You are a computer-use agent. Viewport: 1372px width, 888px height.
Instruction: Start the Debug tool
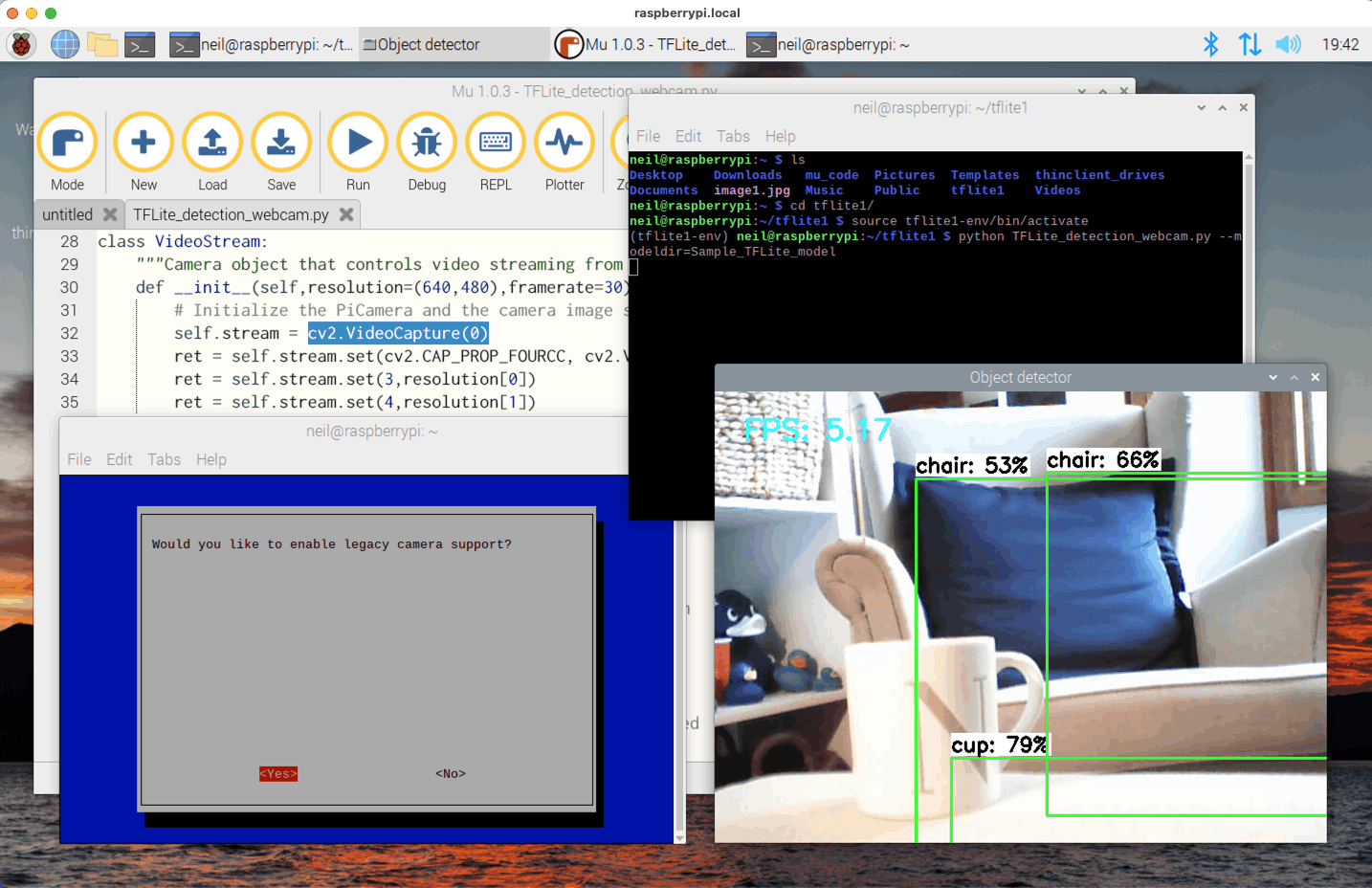tap(427, 144)
